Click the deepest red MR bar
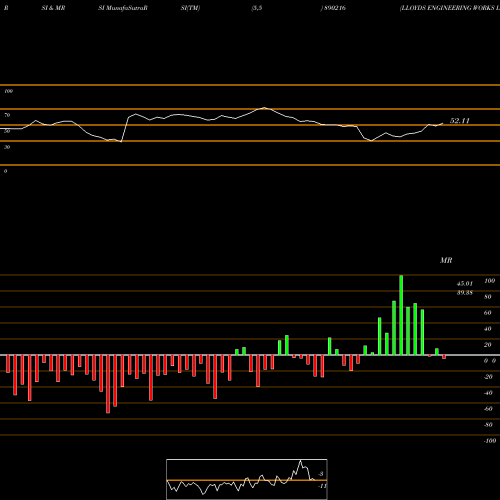The width and height of the screenshot is (500, 500). pyautogui.click(x=108, y=384)
